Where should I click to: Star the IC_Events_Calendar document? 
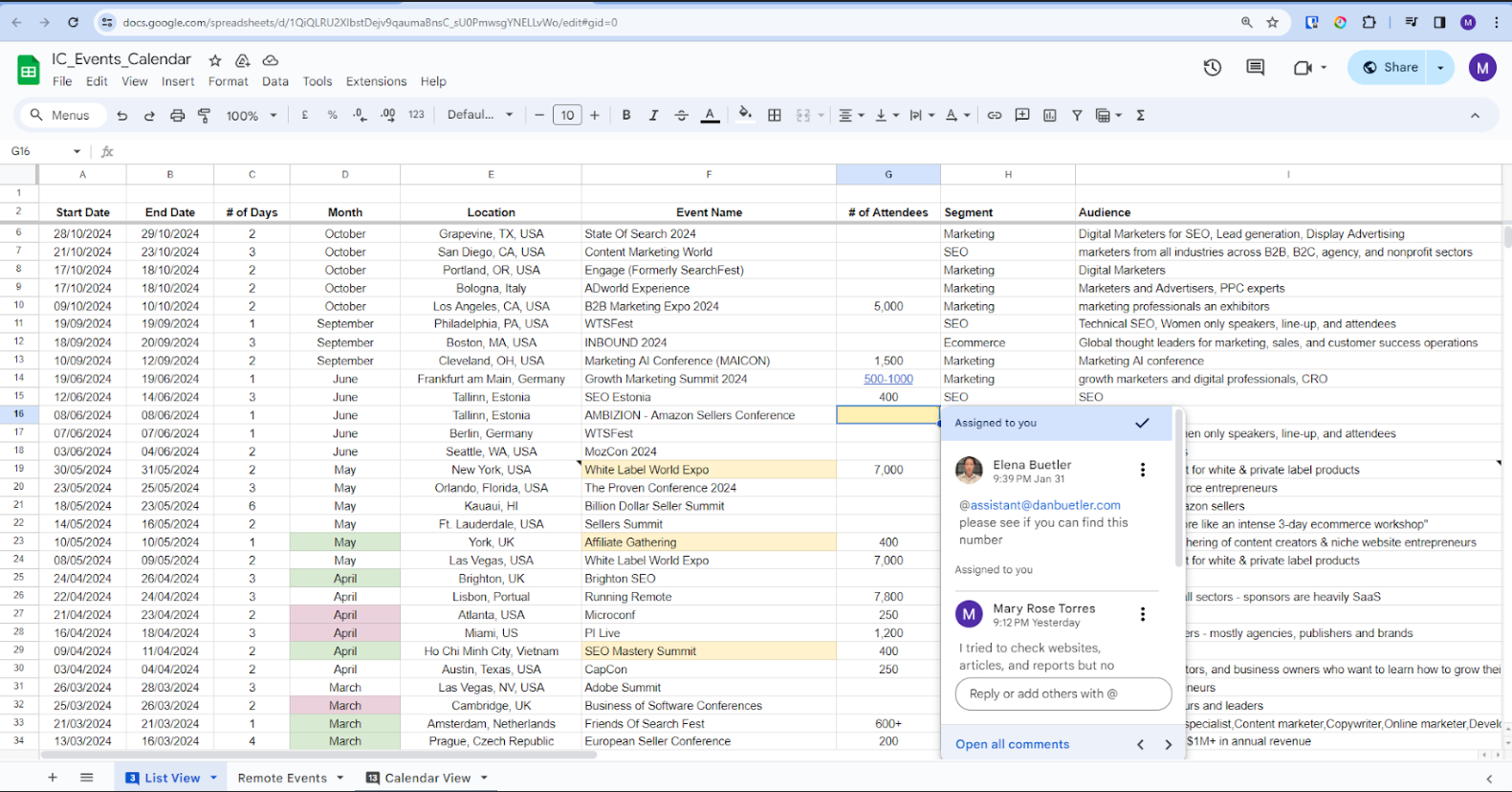[x=215, y=60]
